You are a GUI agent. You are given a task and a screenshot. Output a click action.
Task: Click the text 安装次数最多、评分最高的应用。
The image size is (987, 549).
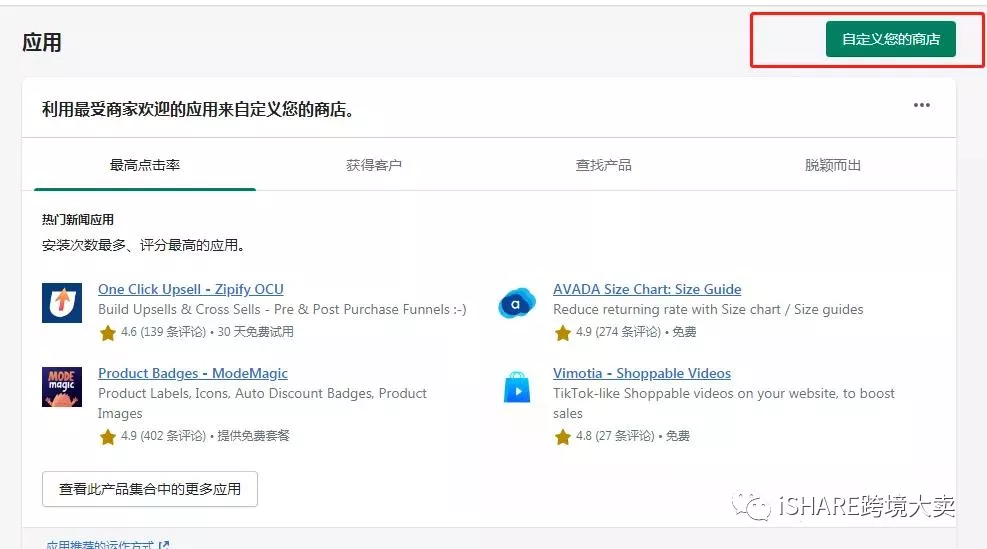tap(144, 245)
